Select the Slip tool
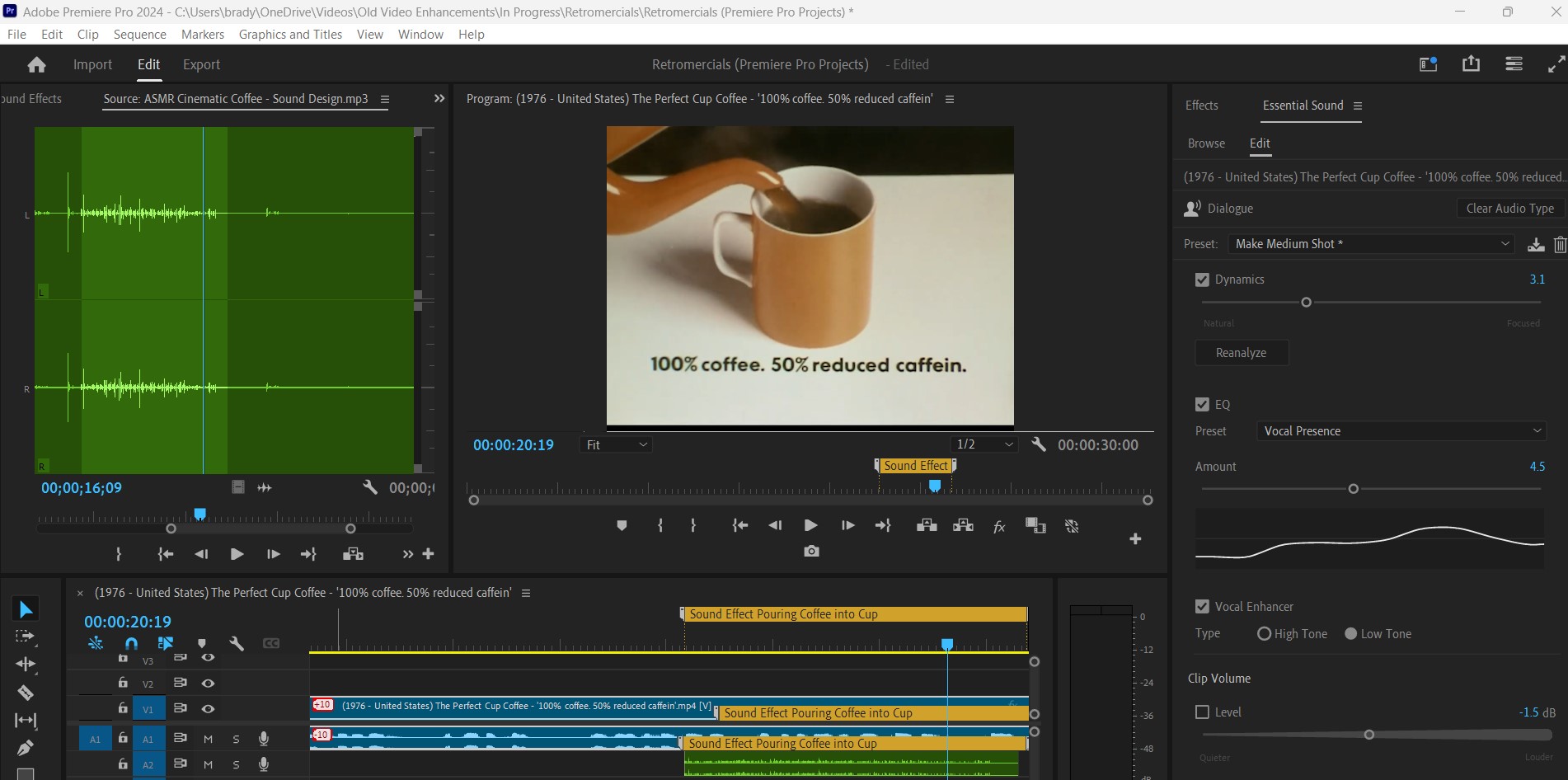This screenshot has height=780, width=1568. point(26,720)
